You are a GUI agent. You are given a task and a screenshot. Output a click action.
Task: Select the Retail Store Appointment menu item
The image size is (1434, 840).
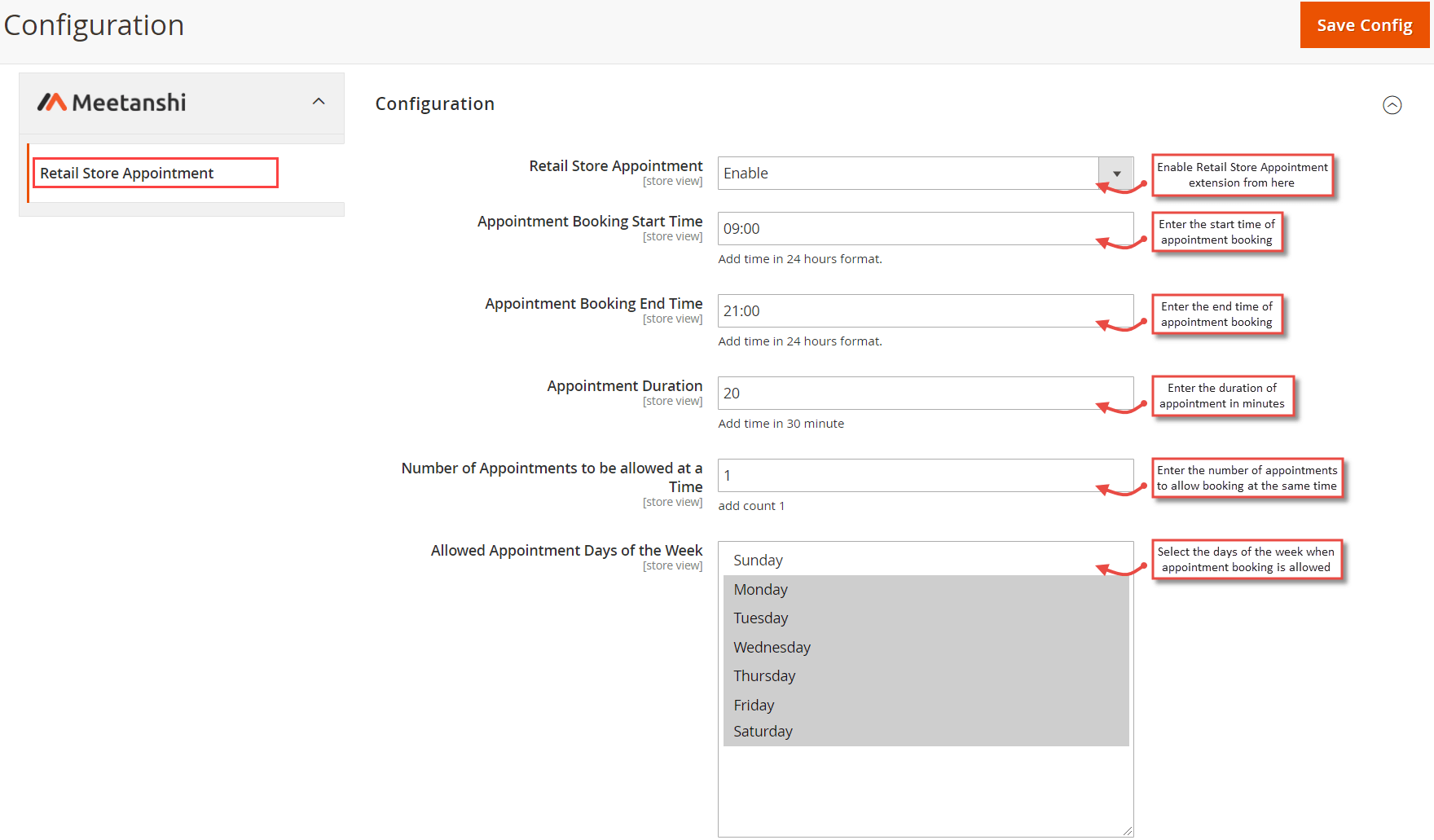tap(127, 173)
